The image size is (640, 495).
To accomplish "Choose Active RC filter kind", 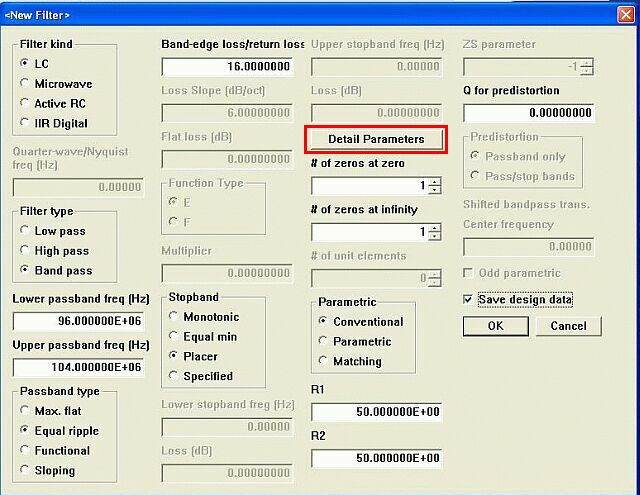I will tap(26, 103).
